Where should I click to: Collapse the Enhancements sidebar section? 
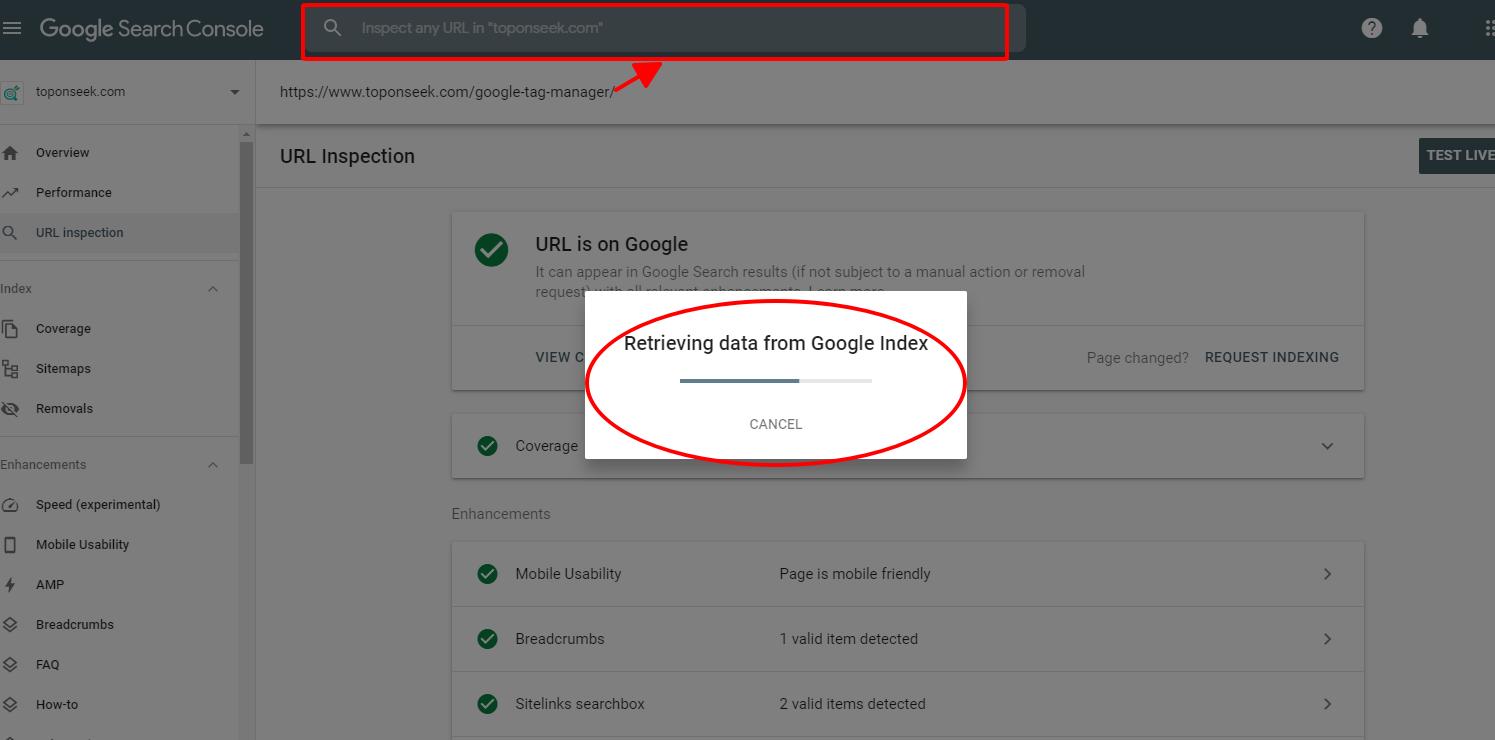point(213,465)
